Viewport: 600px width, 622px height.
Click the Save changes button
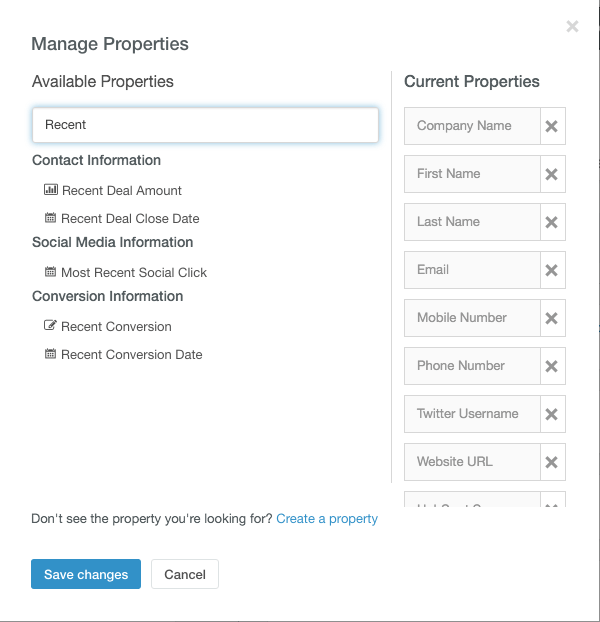click(86, 574)
